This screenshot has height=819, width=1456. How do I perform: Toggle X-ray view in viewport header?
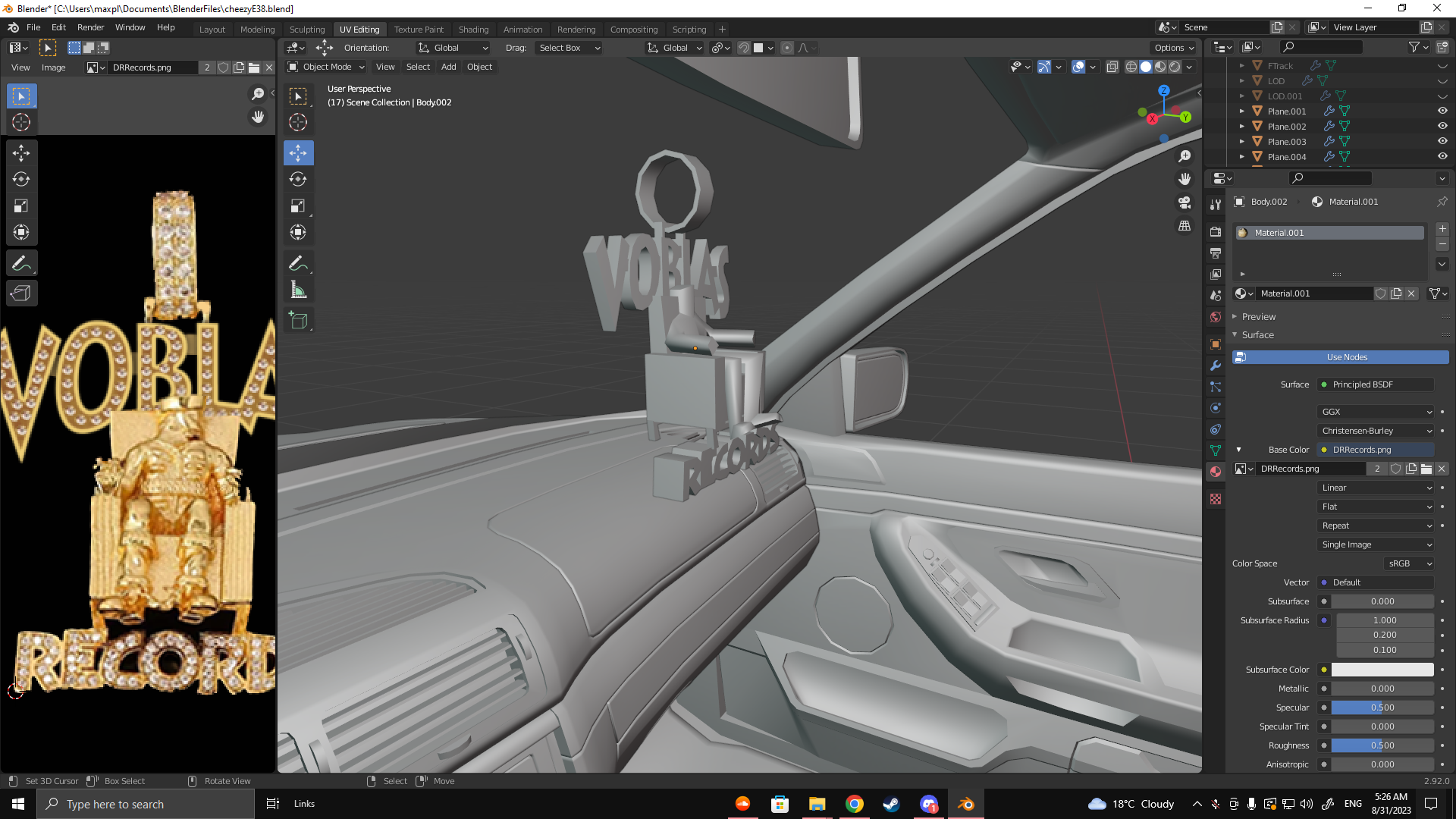pos(1112,67)
